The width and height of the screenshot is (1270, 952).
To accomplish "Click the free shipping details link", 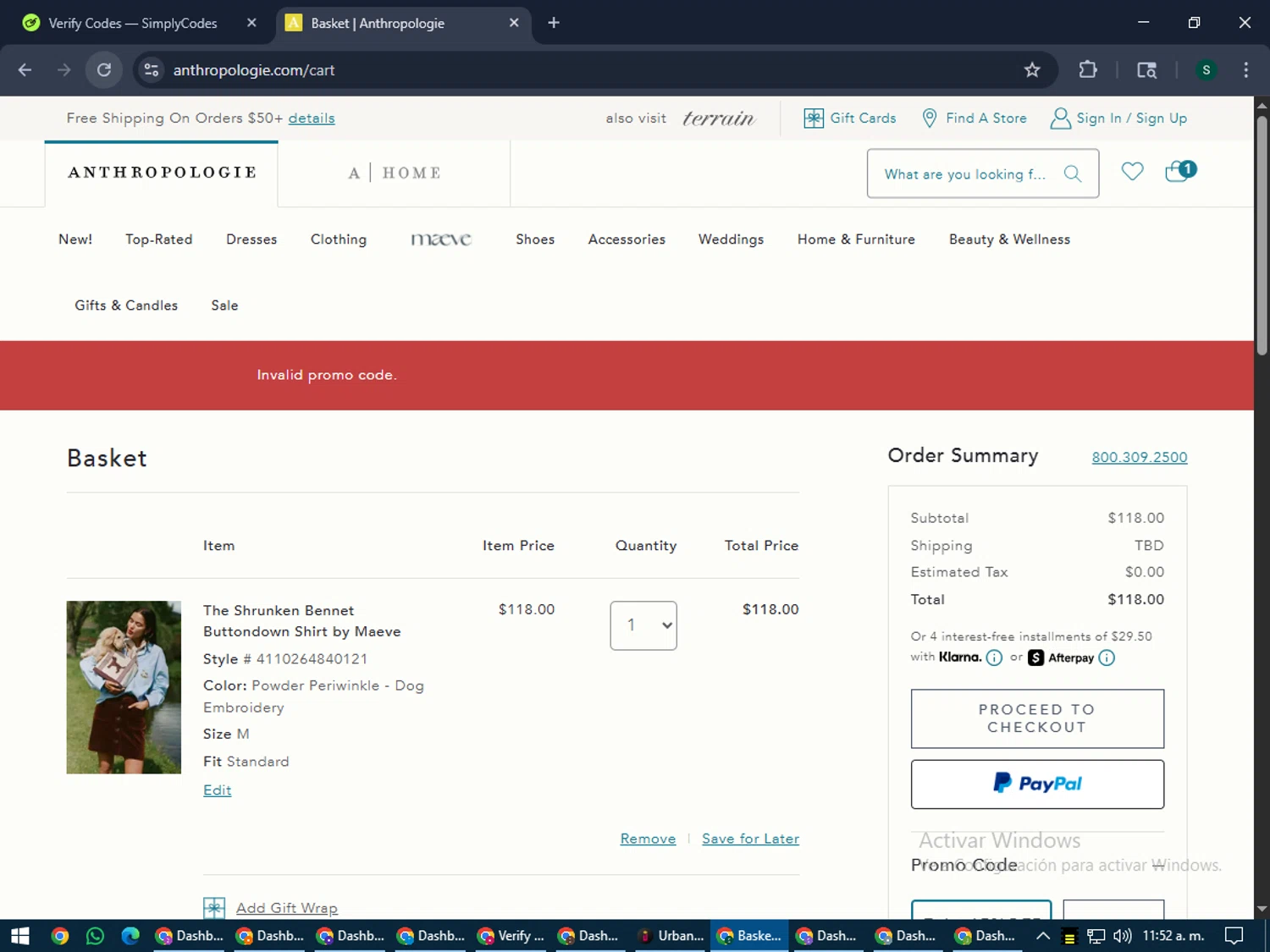I will [x=312, y=118].
